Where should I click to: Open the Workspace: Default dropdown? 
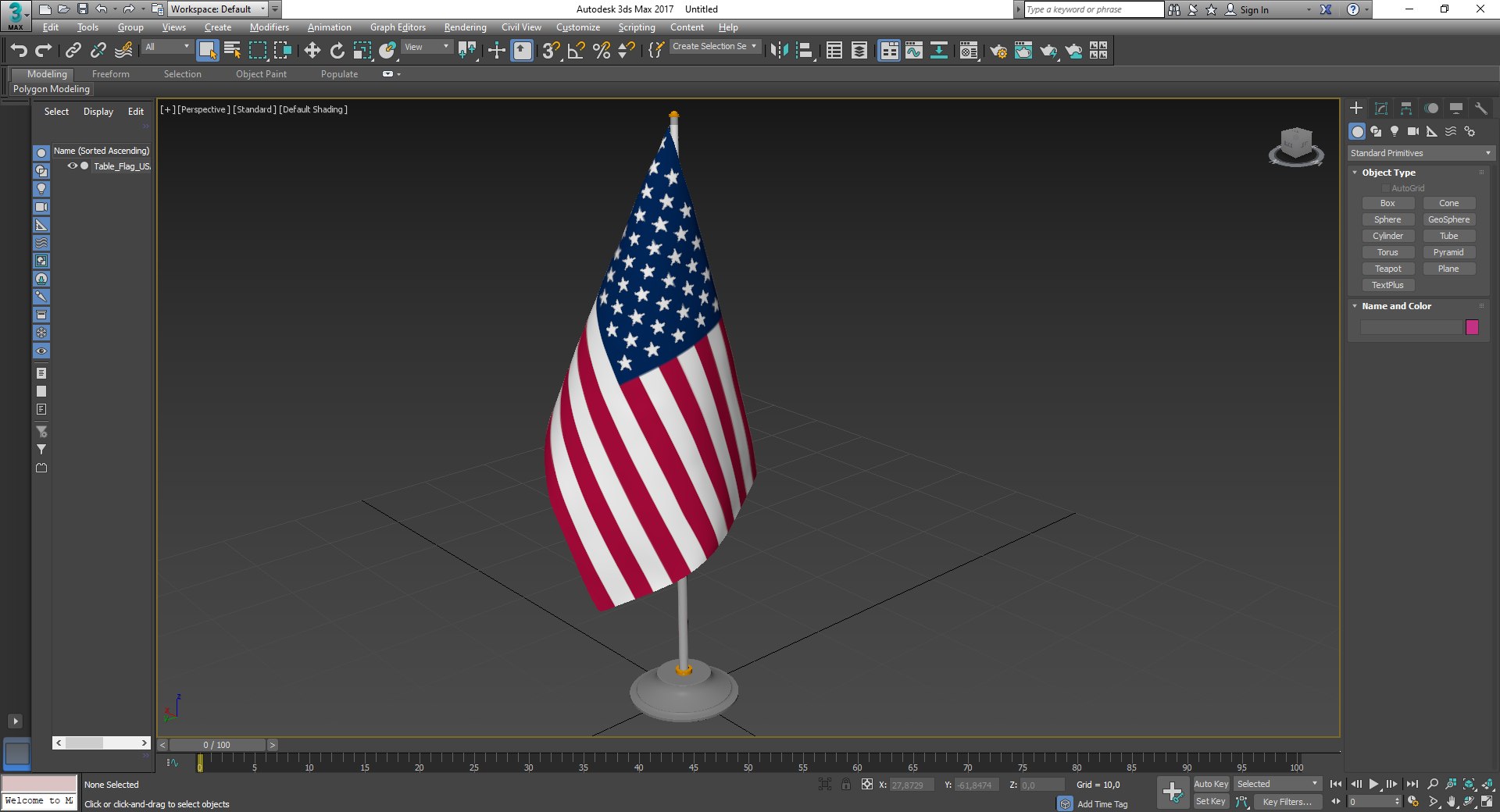pyautogui.click(x=219, y=9)
